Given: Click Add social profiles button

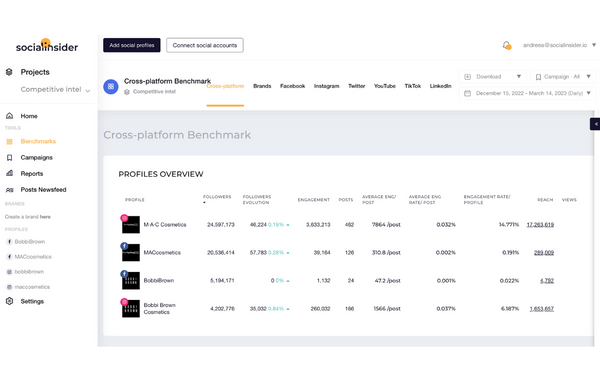Looking at the screenshot, I should coord(132,45).
